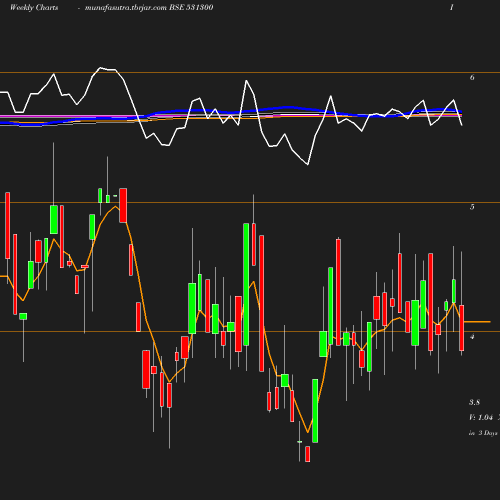Image resolution: width=500 pixels, height=500 pixels.
Task: Click the 'Weekly Charts' title text
Action: tap(34, 8)
